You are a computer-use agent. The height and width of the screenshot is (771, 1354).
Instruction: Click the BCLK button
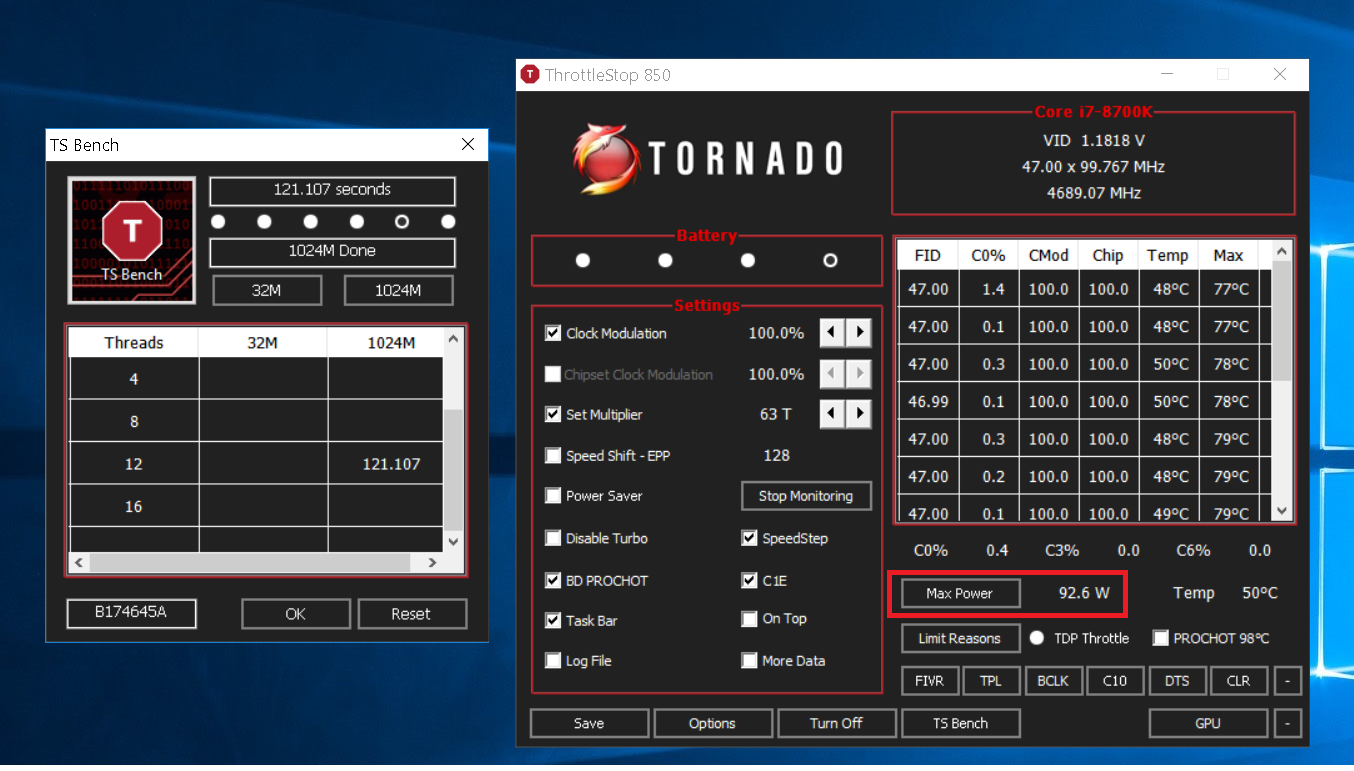click(1053, 681)
